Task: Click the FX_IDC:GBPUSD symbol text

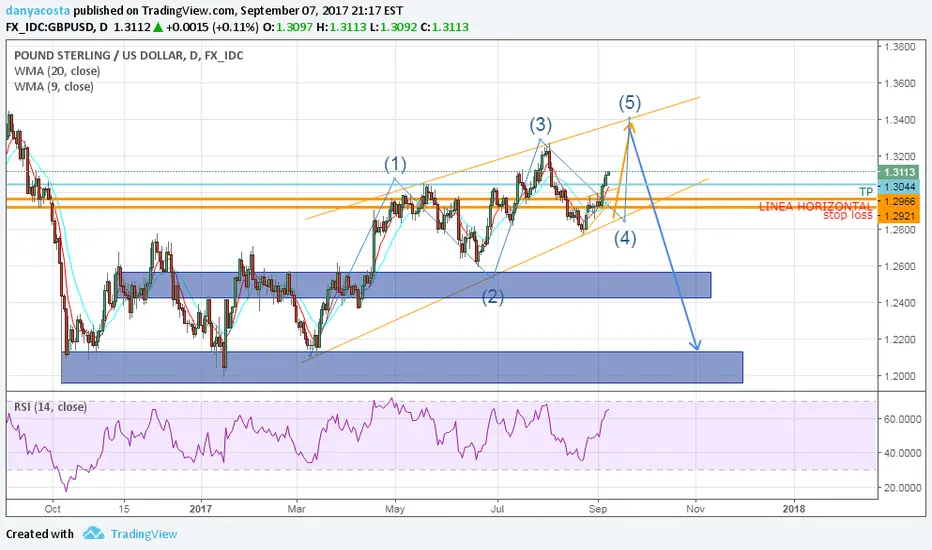Action: click(51, 27)
